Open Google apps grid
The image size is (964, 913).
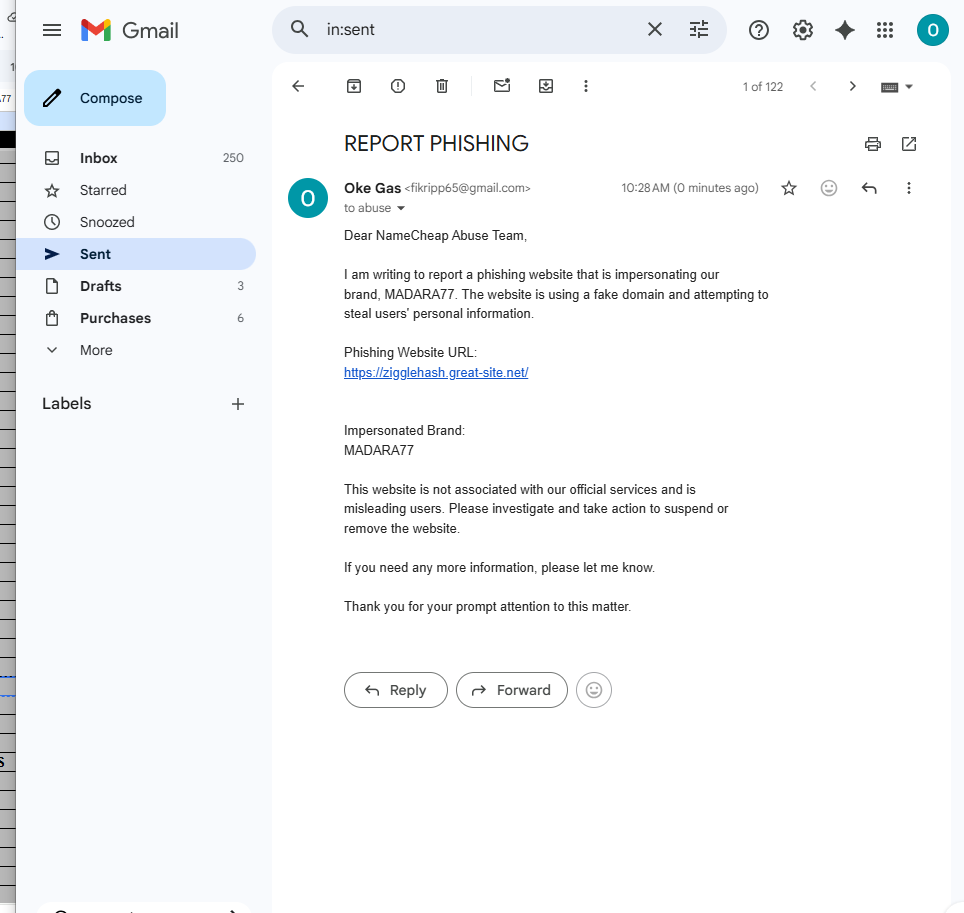pyautogui.click(x=885, y=30)
